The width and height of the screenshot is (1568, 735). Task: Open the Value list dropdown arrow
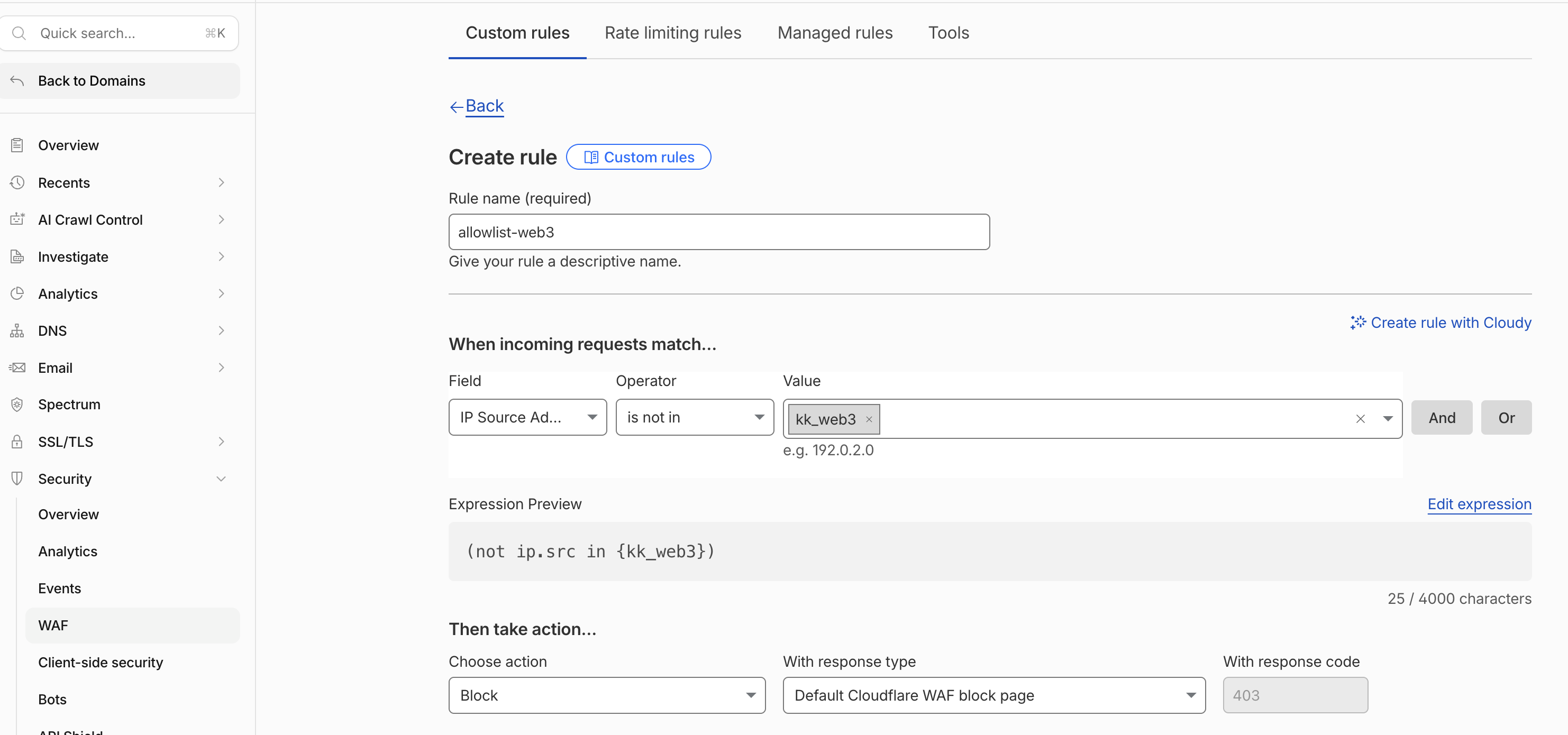[1387, 419]
